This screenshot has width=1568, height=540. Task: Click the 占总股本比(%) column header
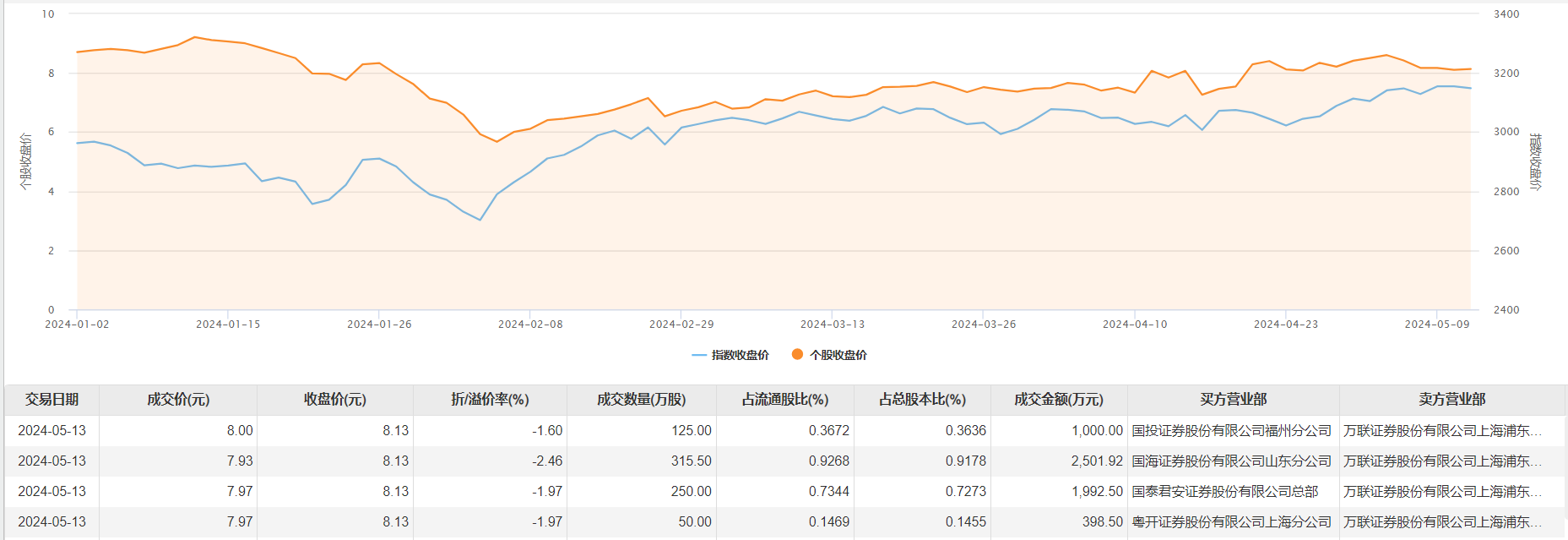tap(922, 400)
